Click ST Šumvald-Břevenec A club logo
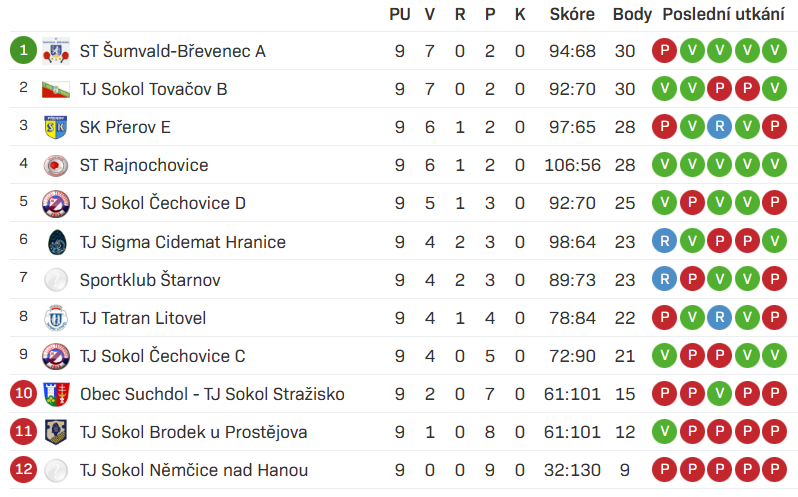Screen dimensions: 798x497 coord(55,51)
